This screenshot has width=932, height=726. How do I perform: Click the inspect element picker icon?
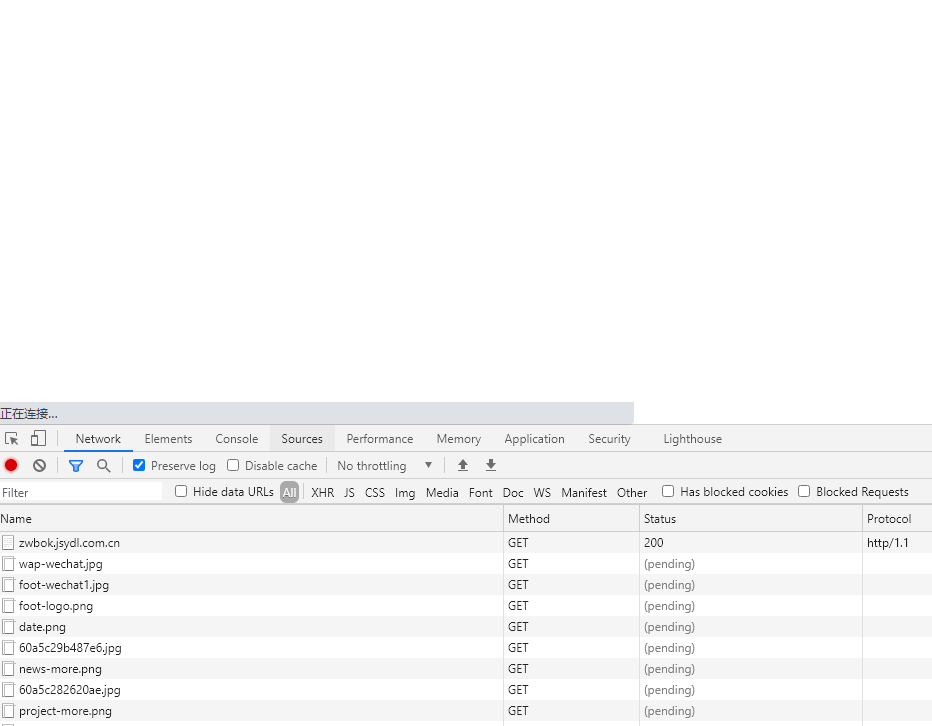12,439
